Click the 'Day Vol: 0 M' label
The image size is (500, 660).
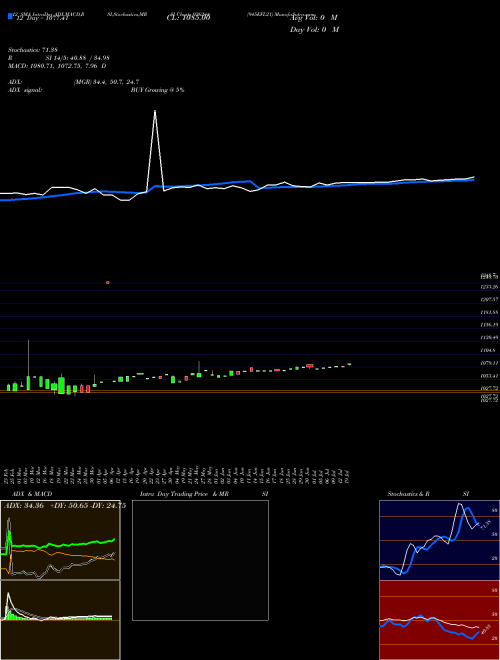pos(314,30)
